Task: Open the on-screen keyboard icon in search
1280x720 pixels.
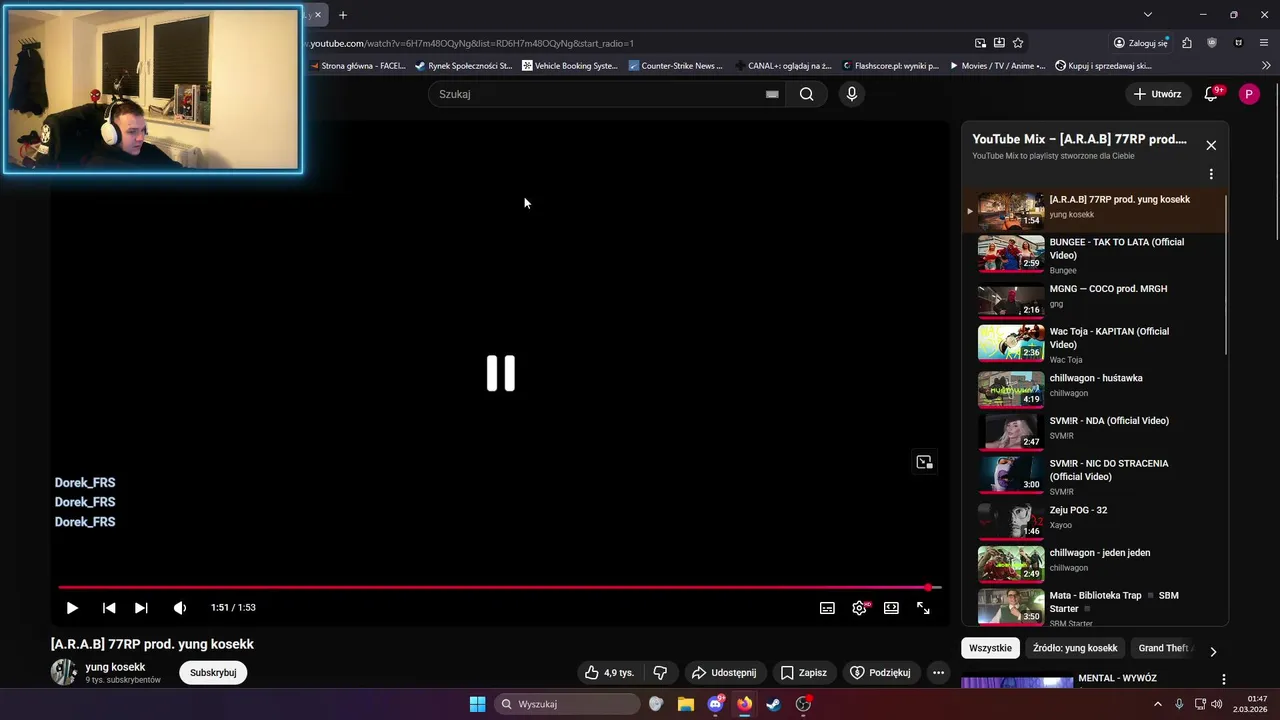Action: [x=772, y=94]
